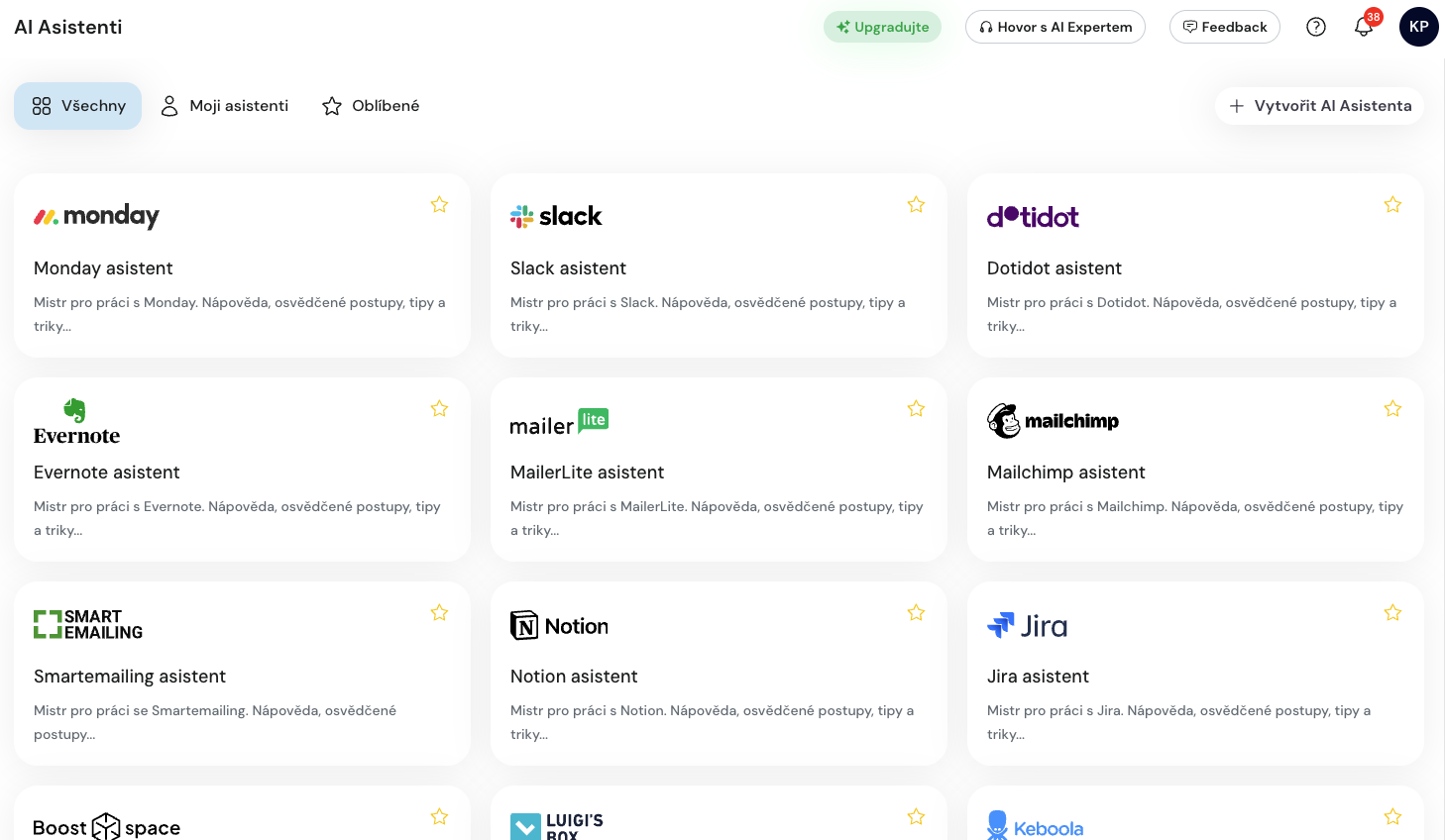Open the help question mark icon

pos(1316,27)
